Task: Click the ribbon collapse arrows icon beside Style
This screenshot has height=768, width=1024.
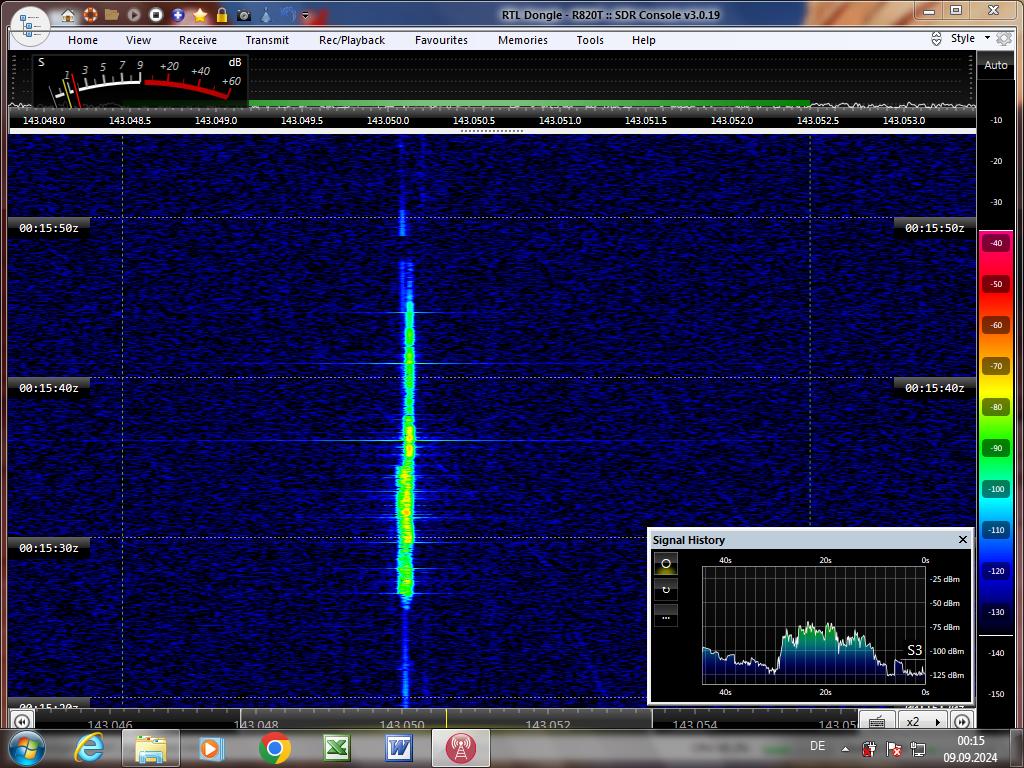Action: [x=936, y=39]
